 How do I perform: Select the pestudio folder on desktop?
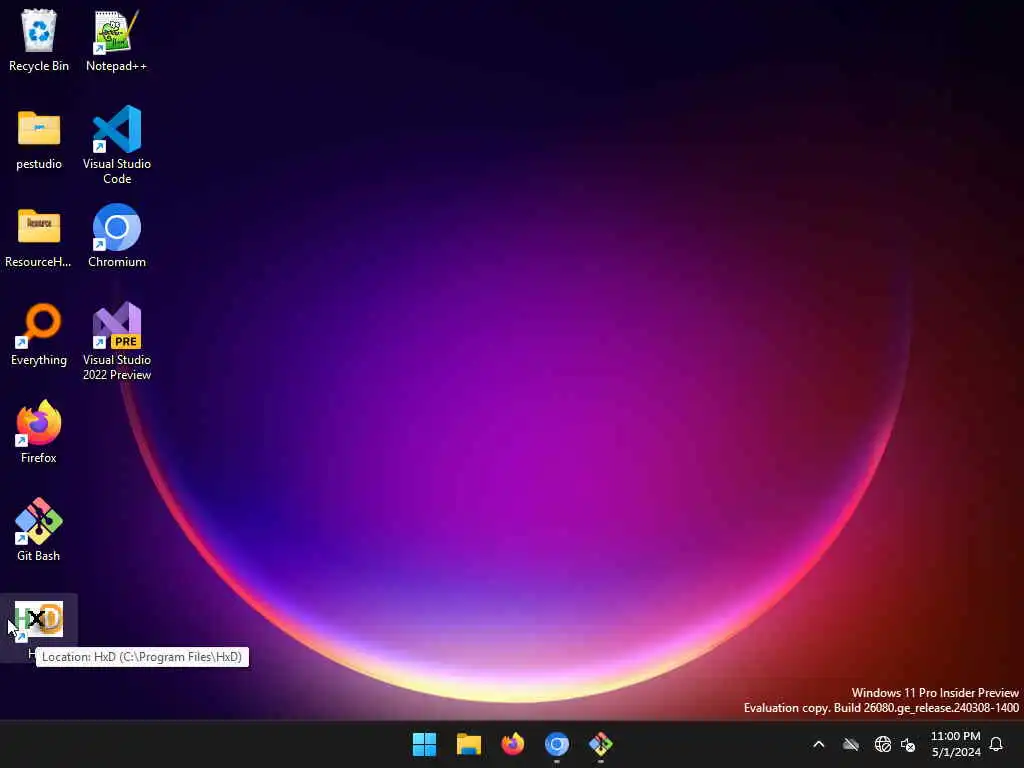(x=39, y=138)
